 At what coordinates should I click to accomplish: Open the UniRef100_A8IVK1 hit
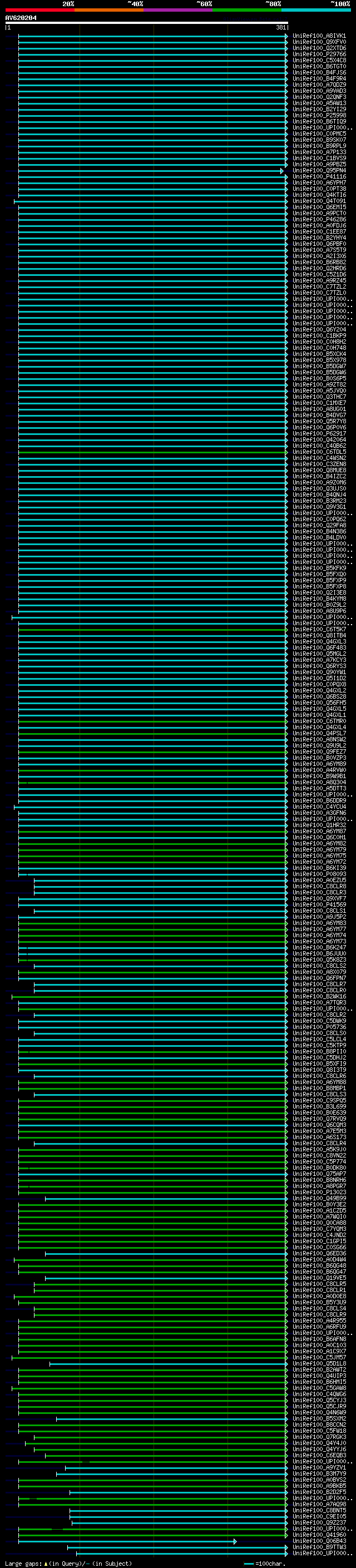(x=319, y=36)
